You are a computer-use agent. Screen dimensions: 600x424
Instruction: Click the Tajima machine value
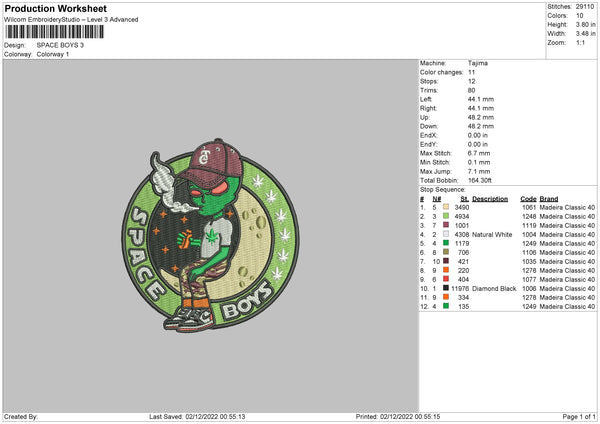(x=478, y=63)
